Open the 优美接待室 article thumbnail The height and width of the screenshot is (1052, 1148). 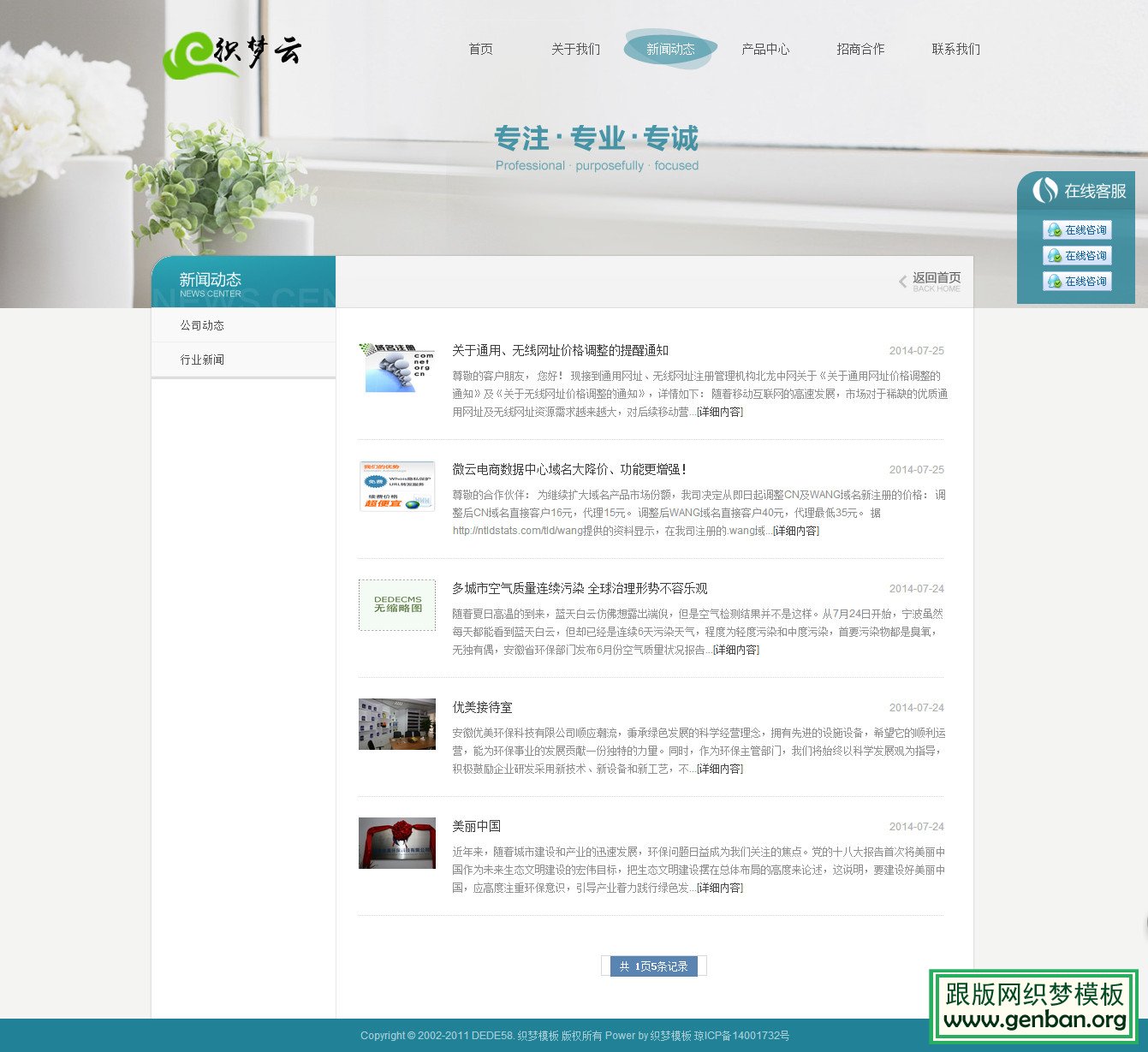coord(396,724)
